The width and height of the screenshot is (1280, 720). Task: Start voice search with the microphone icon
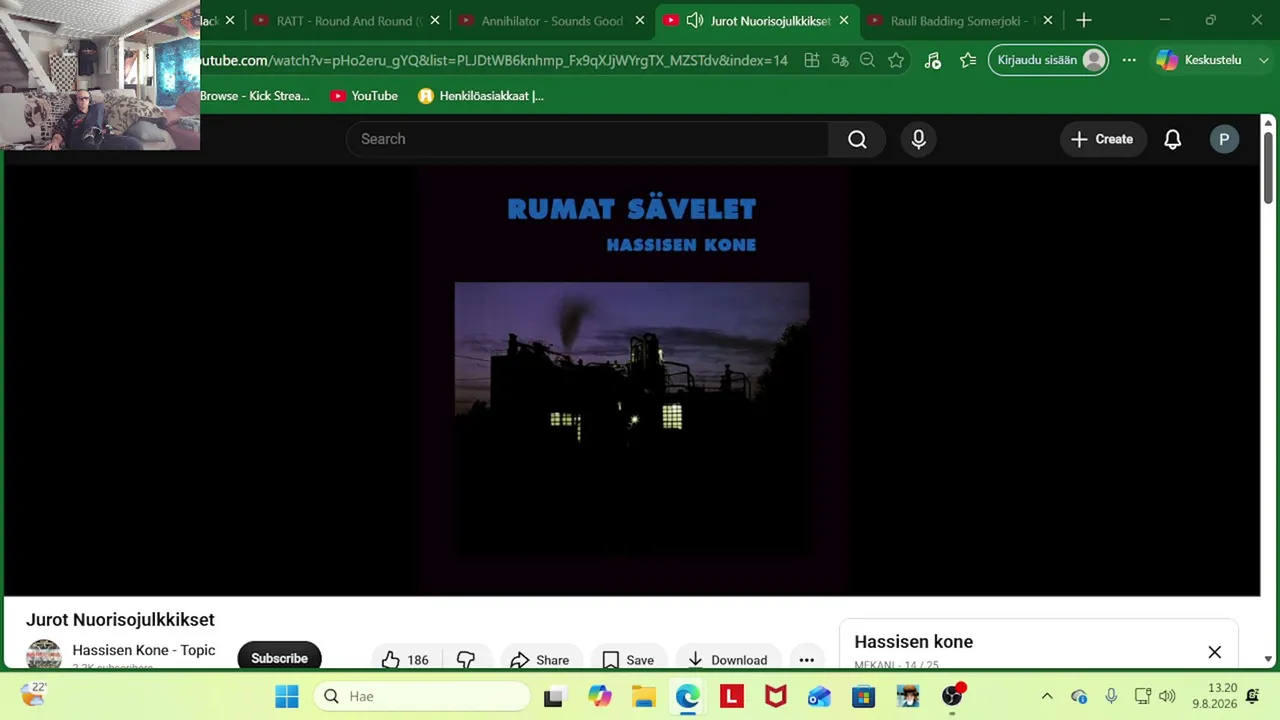click(x=918, y=139)
